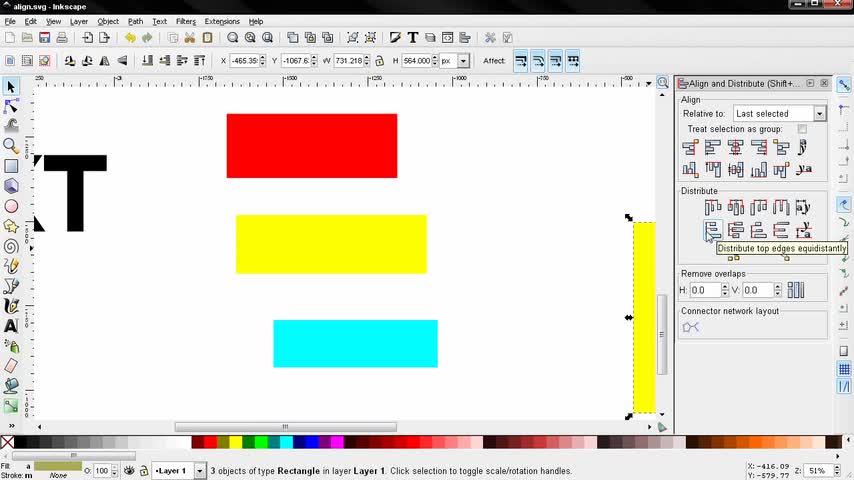Open the Layer 1 dropdown
This screenshot has width=854, height=480.
[179, 471]
